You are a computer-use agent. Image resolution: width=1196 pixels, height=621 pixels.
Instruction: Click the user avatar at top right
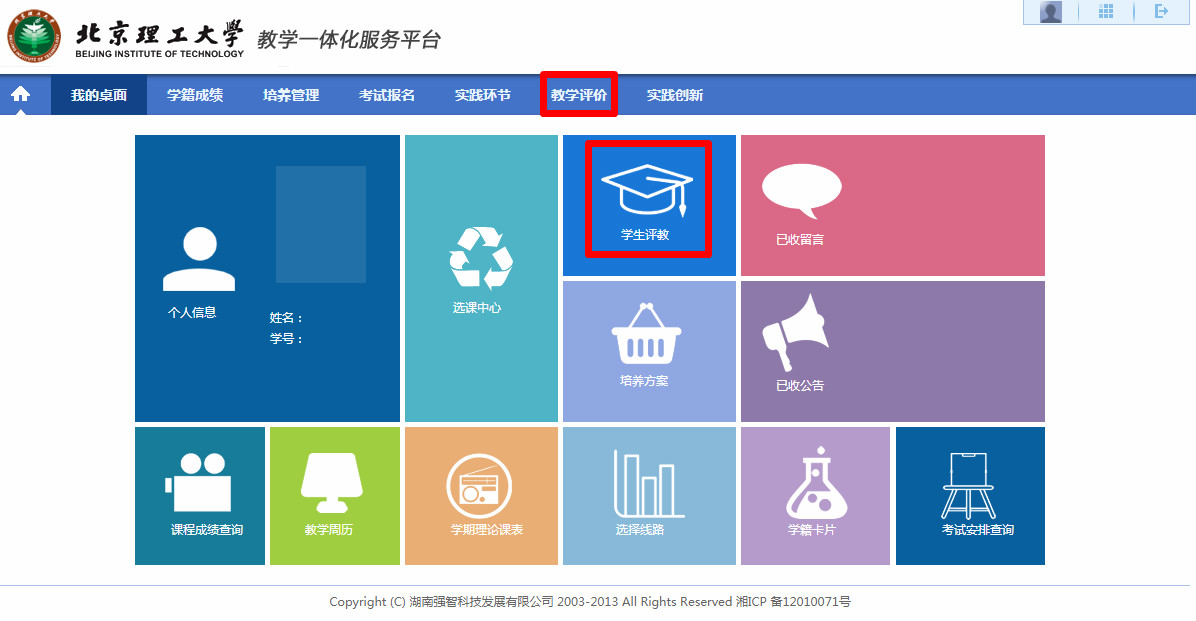(1051, 13)
